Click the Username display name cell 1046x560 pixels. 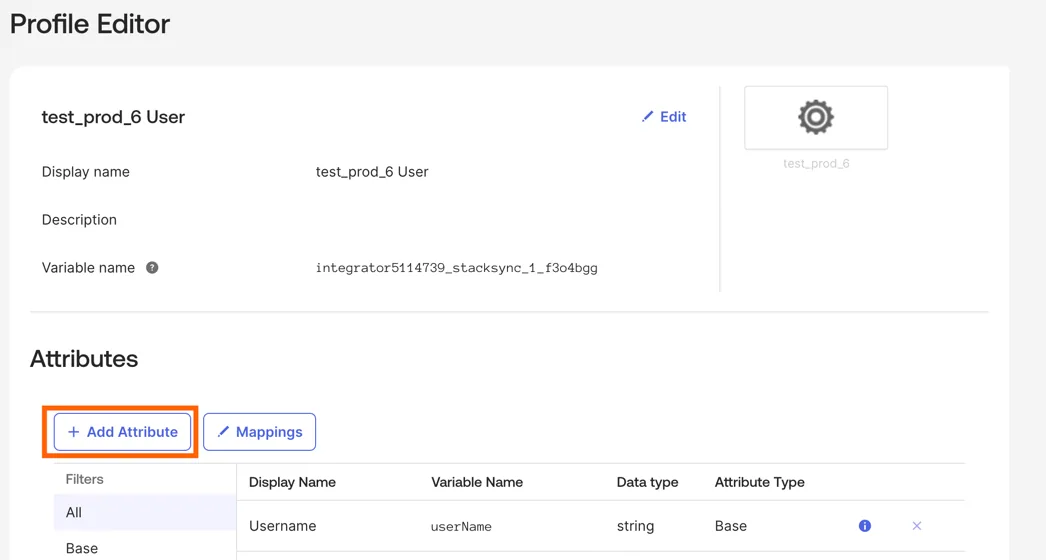283,526
